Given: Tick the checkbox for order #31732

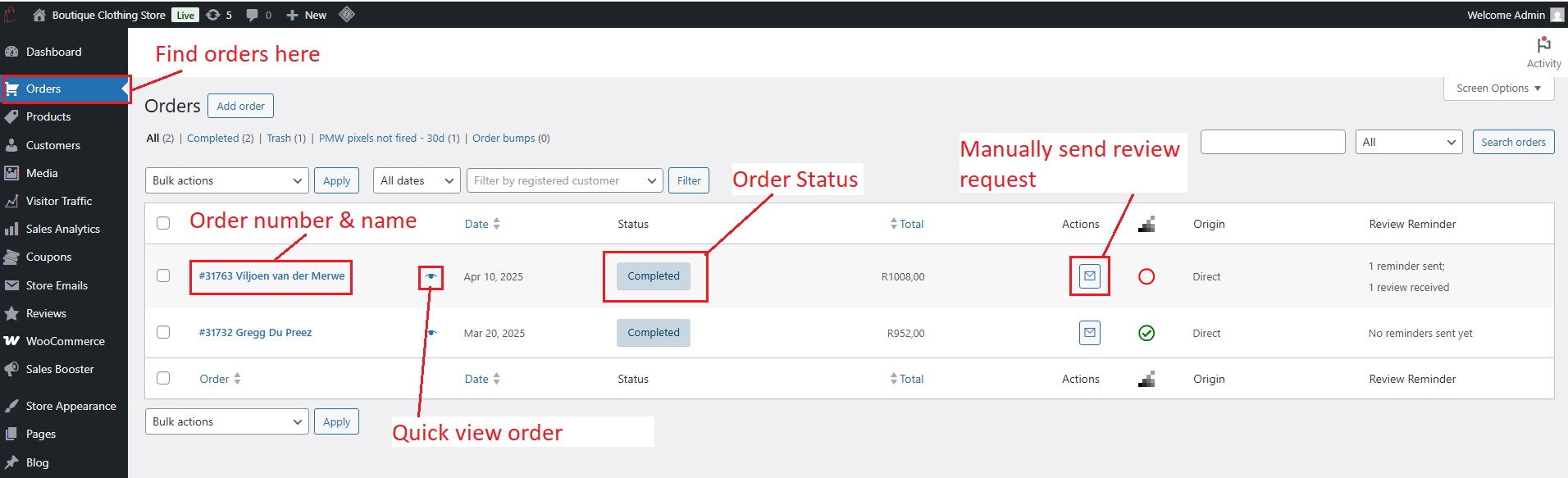Looking at the screenshot, I should pos(163,332).
